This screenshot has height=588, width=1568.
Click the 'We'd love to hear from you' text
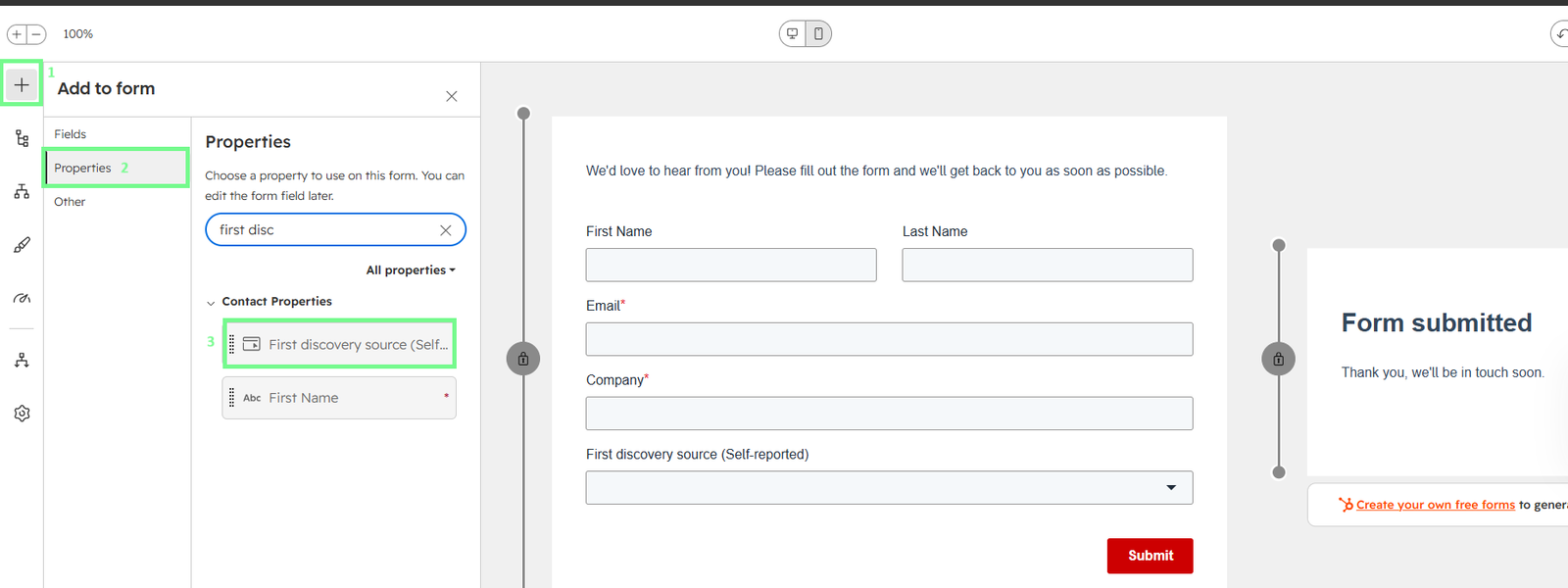pyautogui.click(x=876, y=171)
